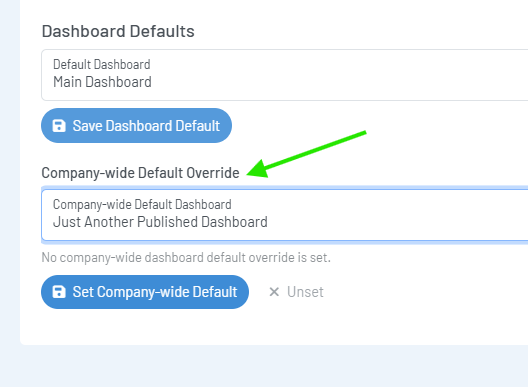Image resolution: width=528 pixels, height=387 pixels.
Task: Click the light blue background below the card
Action: pos(264,367)
